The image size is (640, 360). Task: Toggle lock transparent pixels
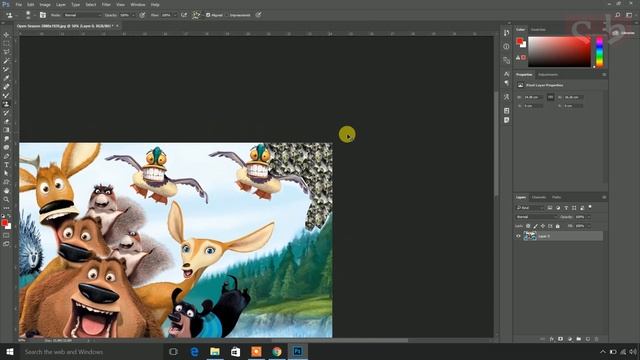(528, 226)
